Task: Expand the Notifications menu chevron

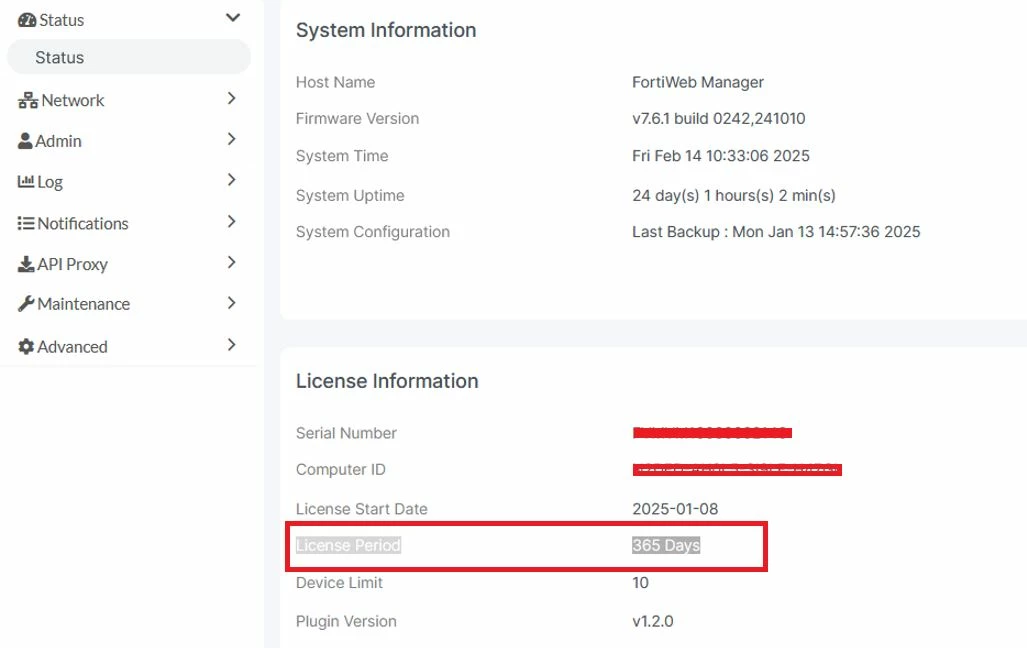Action: tap(231, 221)
